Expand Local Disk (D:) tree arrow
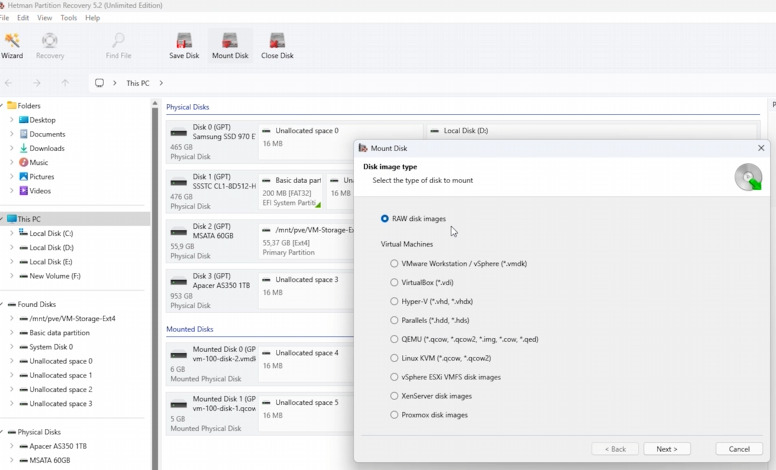The width and height of the screenshot is (776, 470). click(11, 247)
